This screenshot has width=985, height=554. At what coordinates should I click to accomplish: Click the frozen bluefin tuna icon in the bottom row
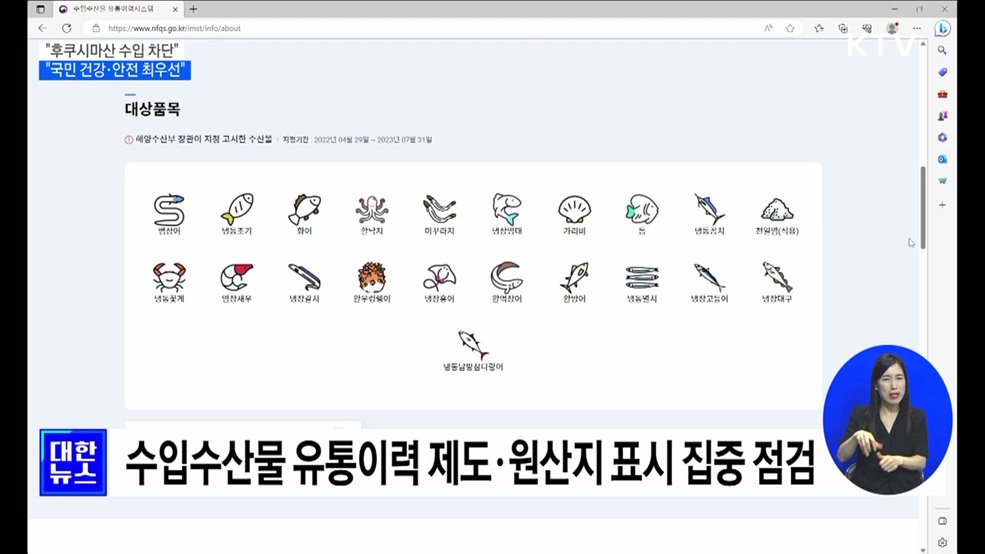pyautogui.click(x=473, y=345)
